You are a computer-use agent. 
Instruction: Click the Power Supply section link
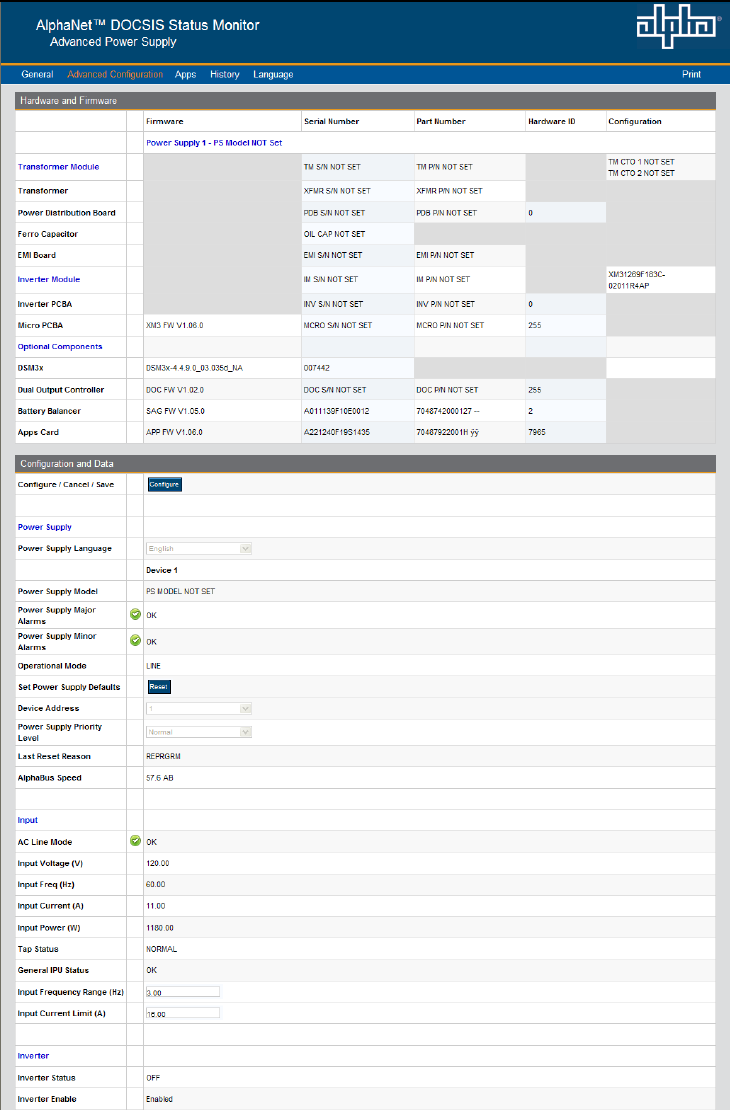[x=45, y=527]
